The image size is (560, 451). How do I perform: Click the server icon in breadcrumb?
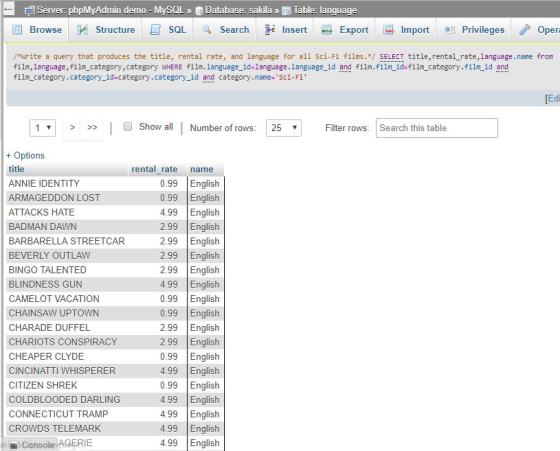[30, 11]
